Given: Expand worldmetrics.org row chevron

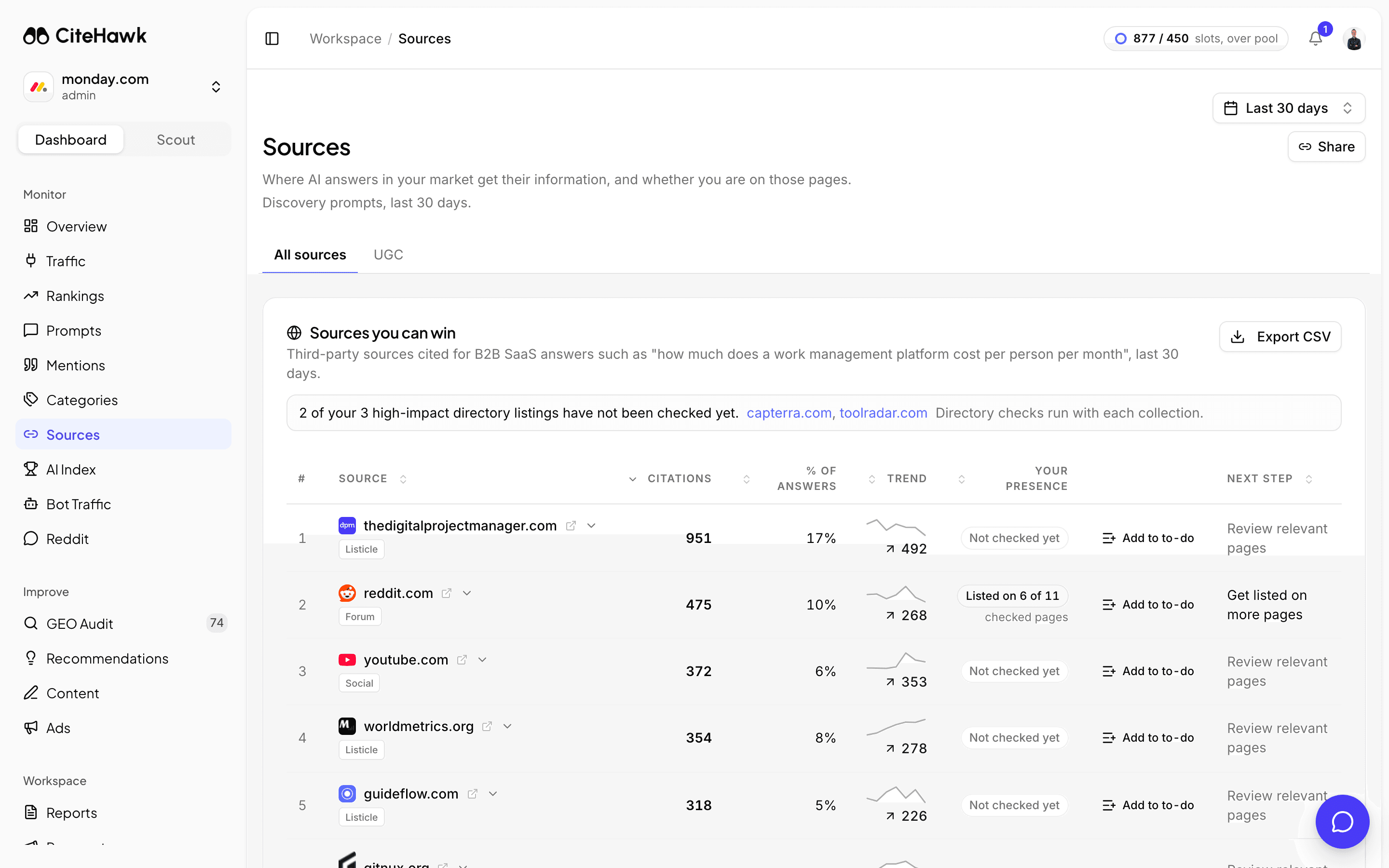Looking at the screenshot, I should (507, 726).
